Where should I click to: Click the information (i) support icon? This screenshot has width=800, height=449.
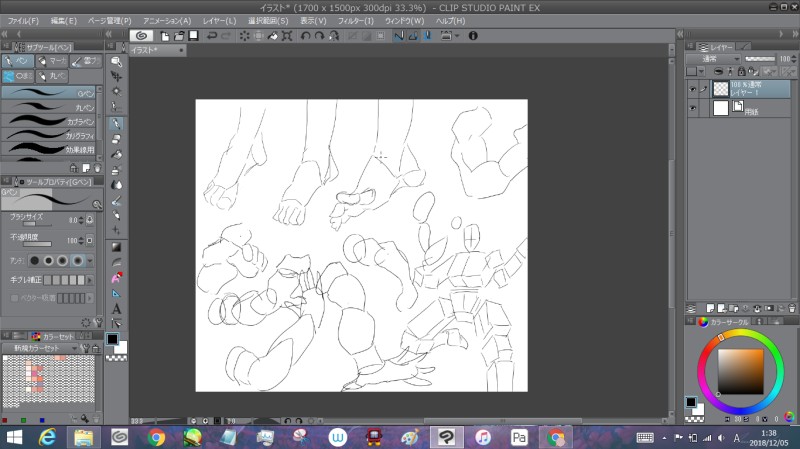473,36
